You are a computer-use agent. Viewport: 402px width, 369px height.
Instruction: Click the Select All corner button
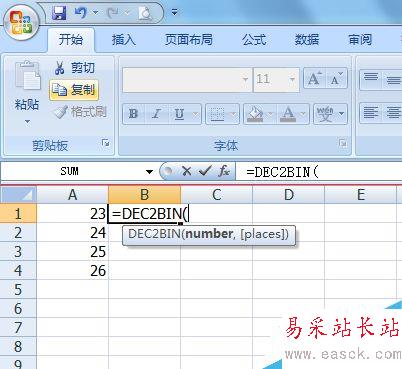(18, 194)
